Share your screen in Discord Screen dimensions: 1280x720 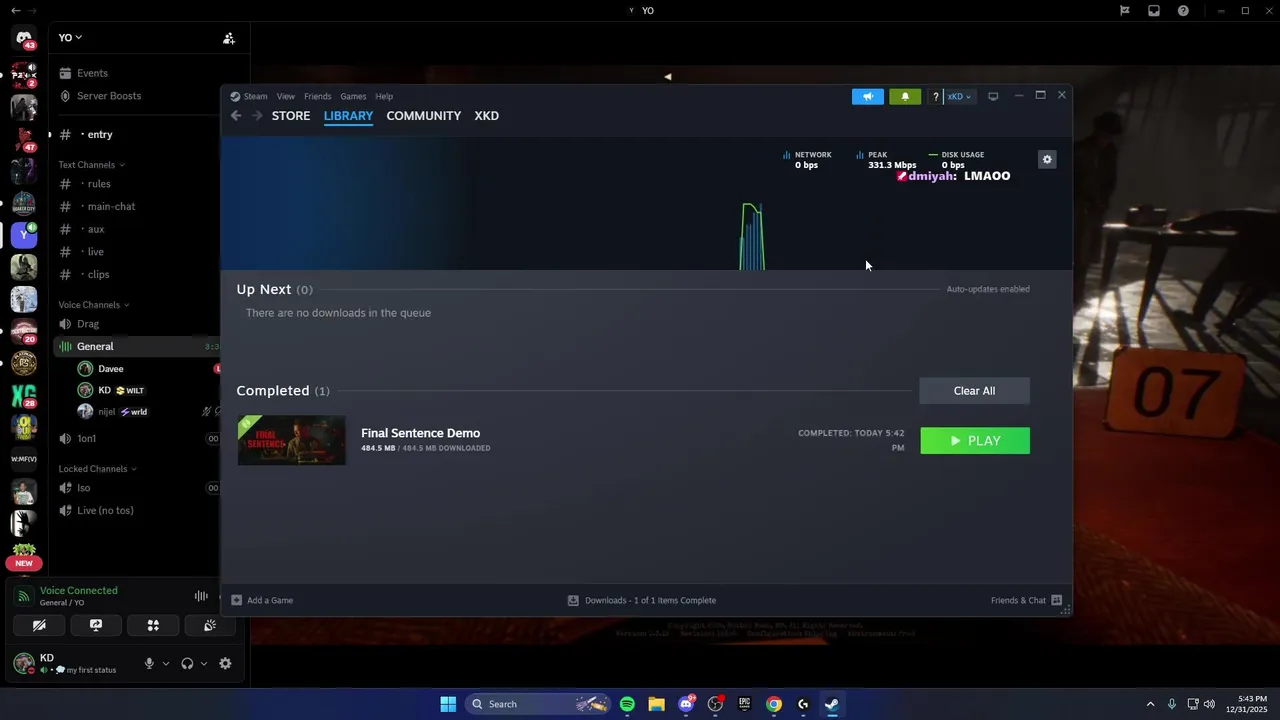[96, 625]
